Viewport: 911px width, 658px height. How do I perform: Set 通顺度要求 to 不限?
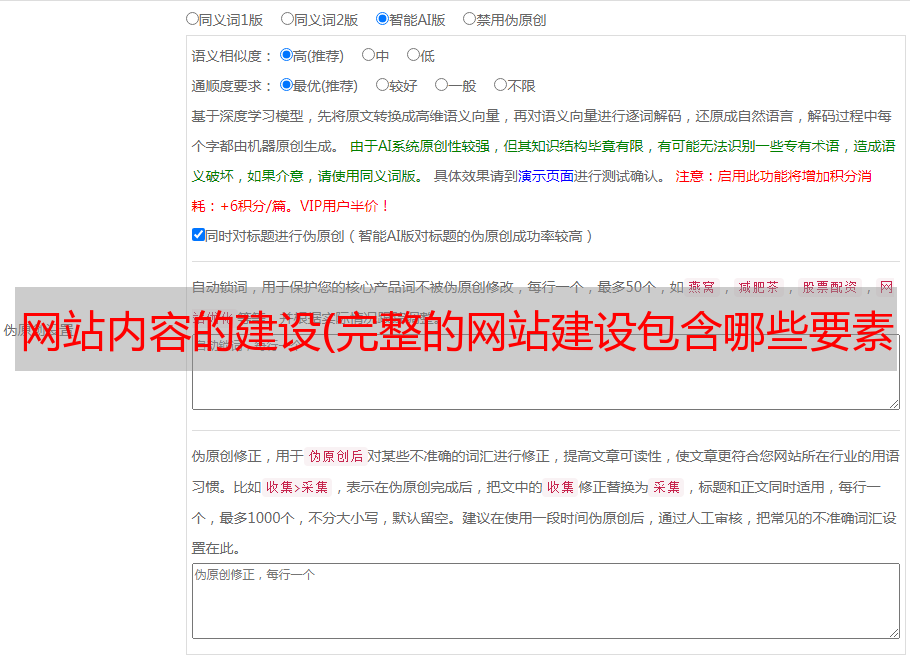pos(500,85)
